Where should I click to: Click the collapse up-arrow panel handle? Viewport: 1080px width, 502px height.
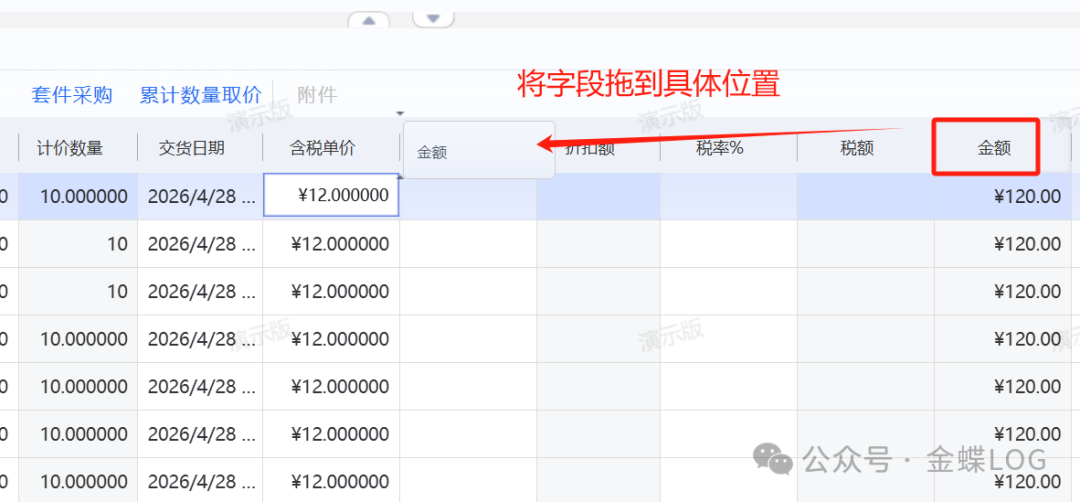(x=369, y=20)
